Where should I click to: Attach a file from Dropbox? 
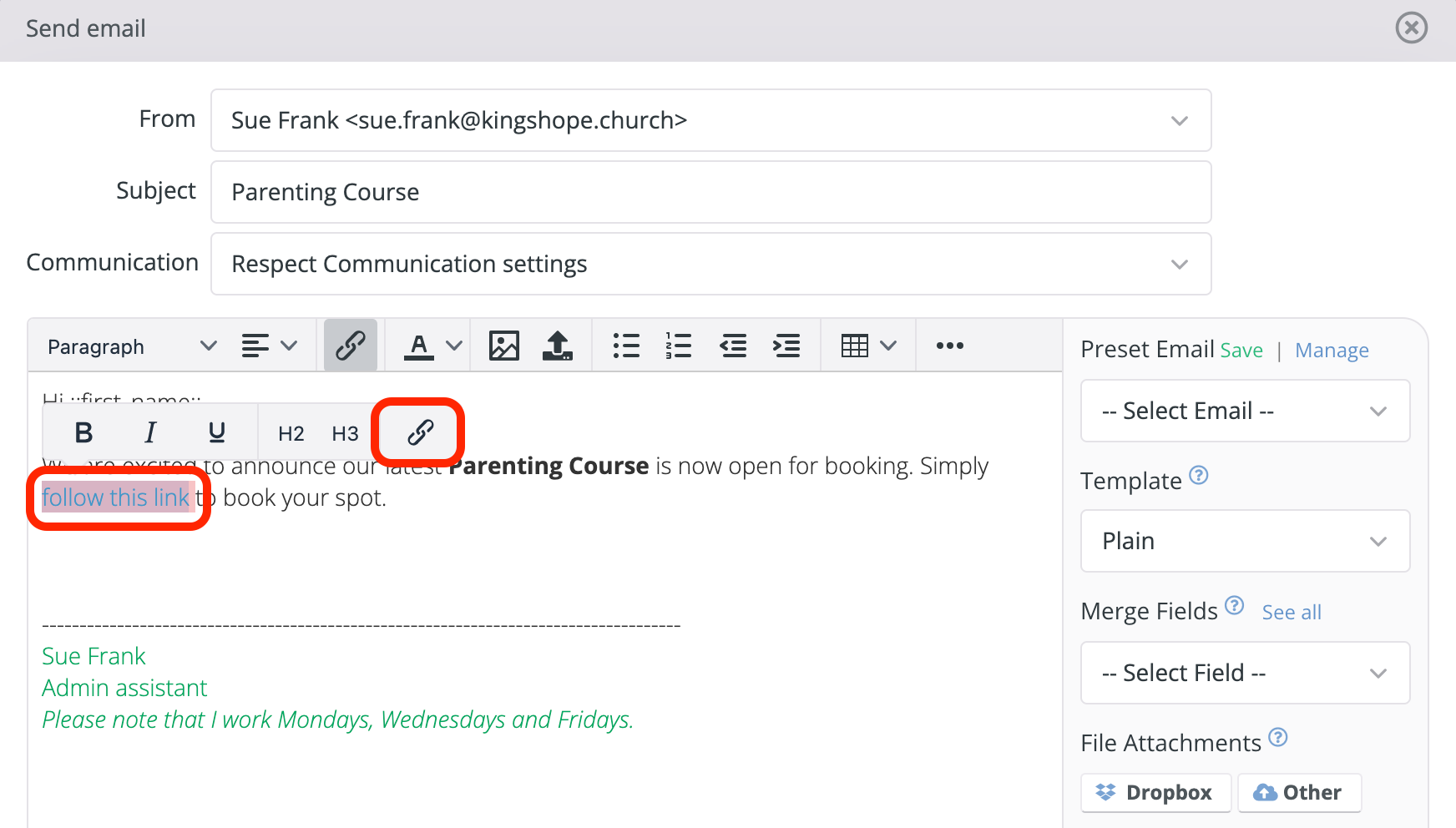[x=1155, y=792]
